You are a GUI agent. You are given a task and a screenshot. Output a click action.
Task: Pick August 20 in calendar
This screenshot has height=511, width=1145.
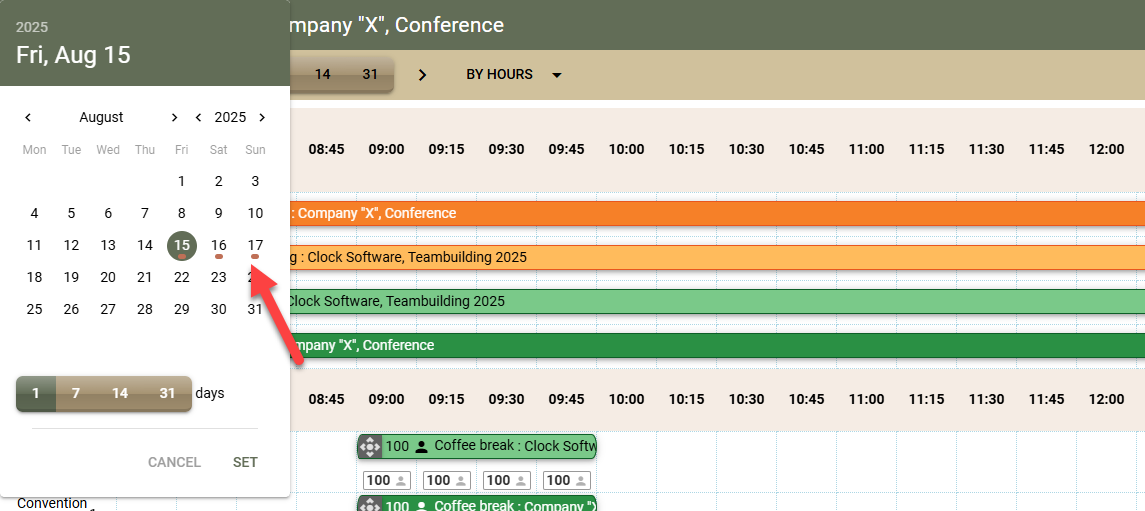coord(108,277)
